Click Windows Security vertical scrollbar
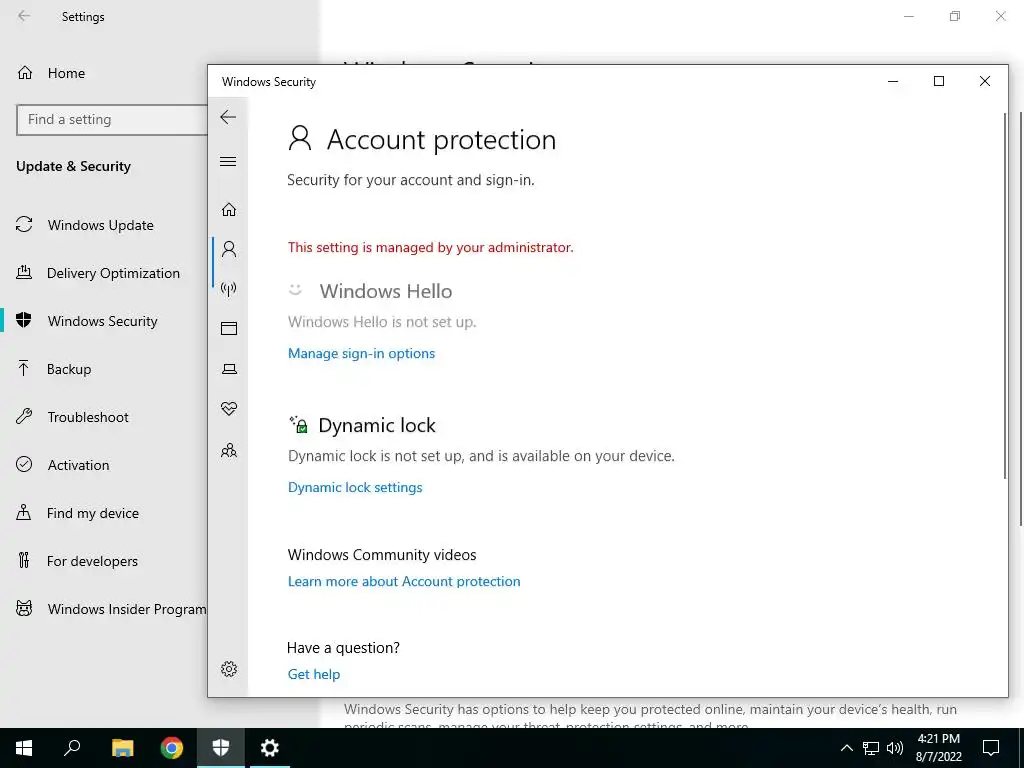Viewport: 1024px width, 768px height. point(1004,296)
